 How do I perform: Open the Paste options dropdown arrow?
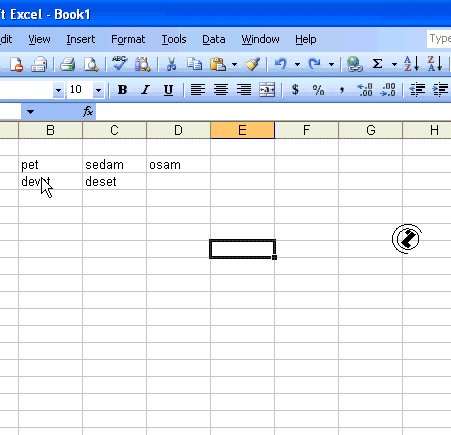pyautogui.click(x=234, y=64)
